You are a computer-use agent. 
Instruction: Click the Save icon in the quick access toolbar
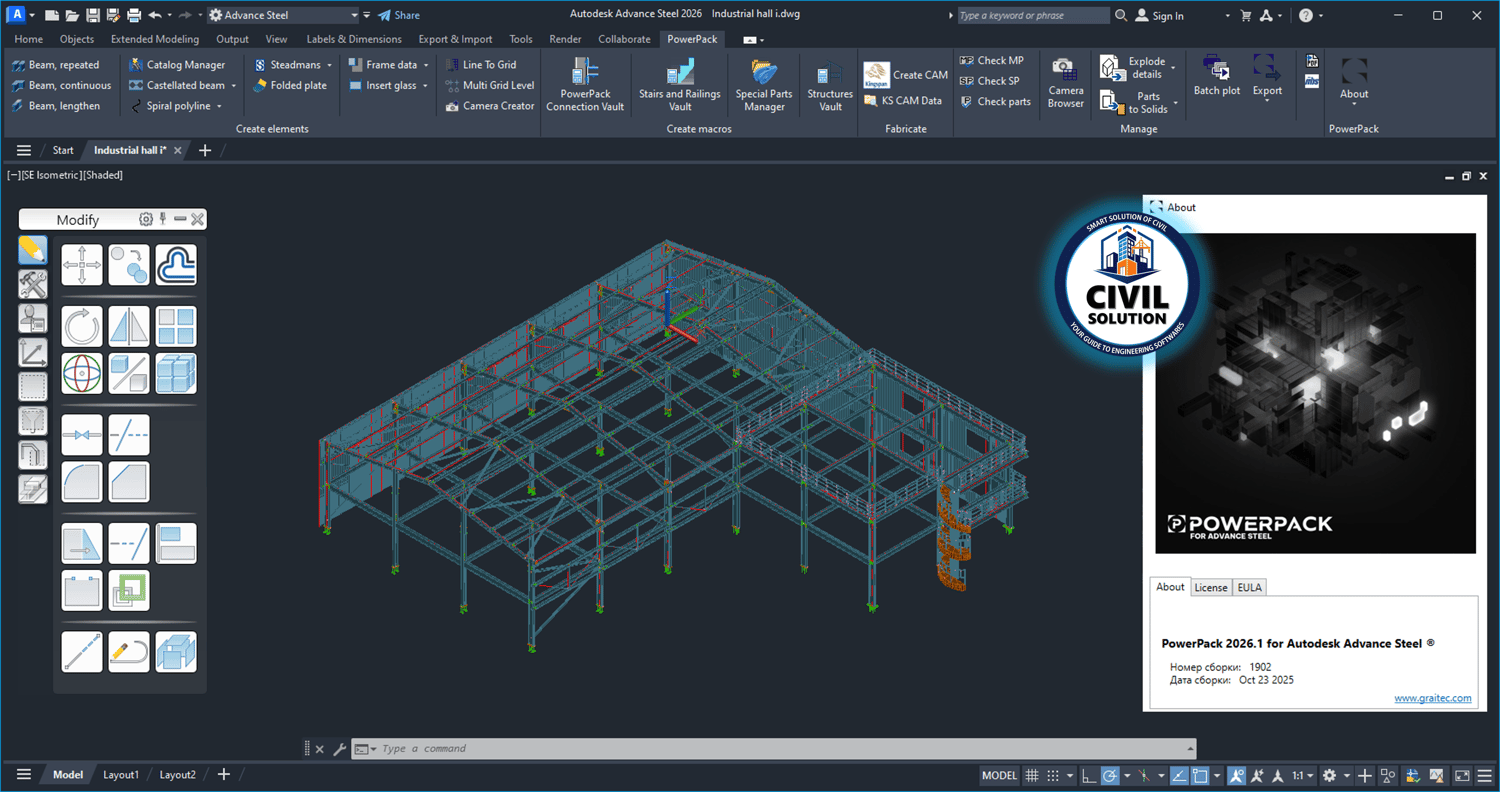(x=93, y=16)
